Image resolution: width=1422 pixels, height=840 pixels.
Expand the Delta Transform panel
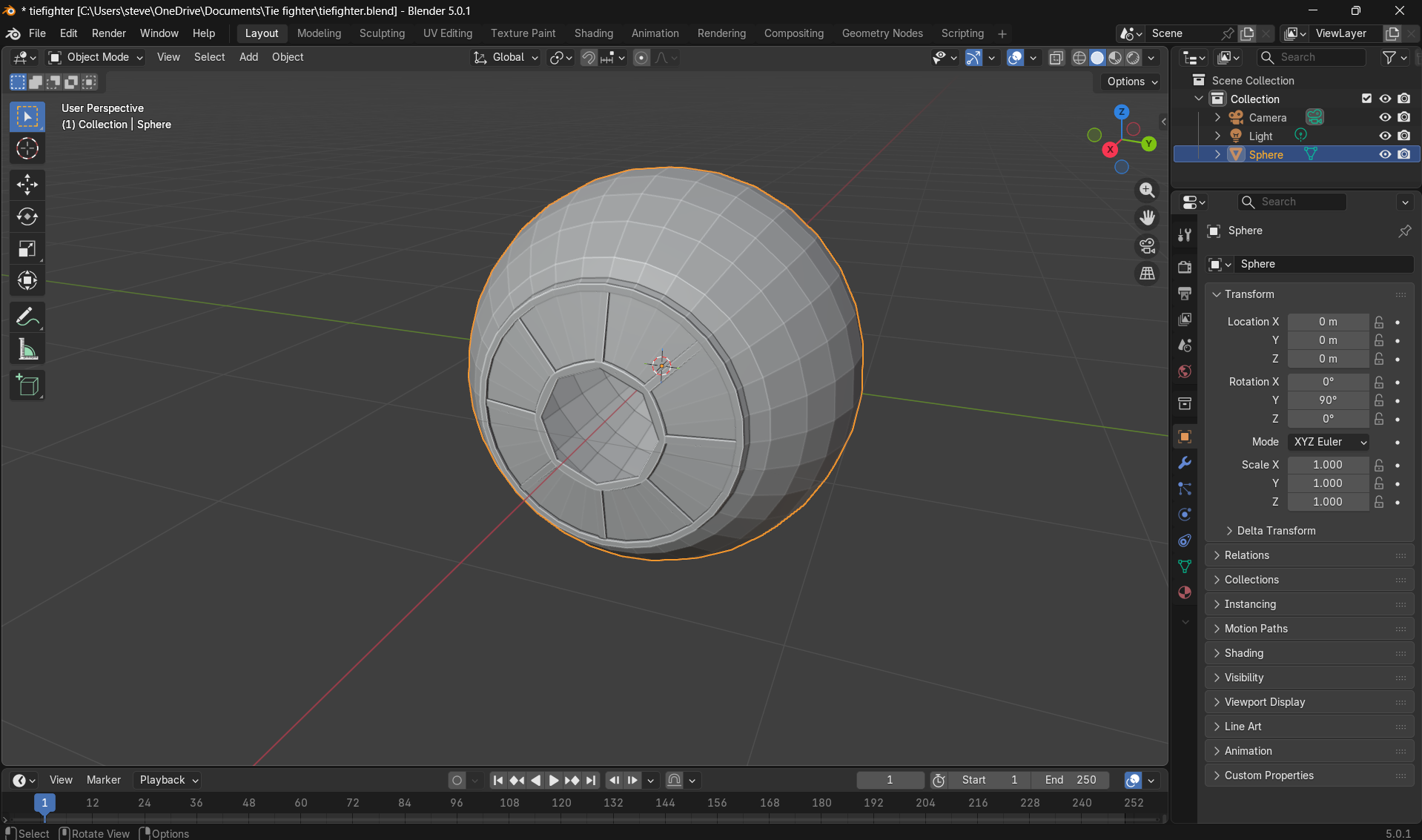coord(1276,531)
